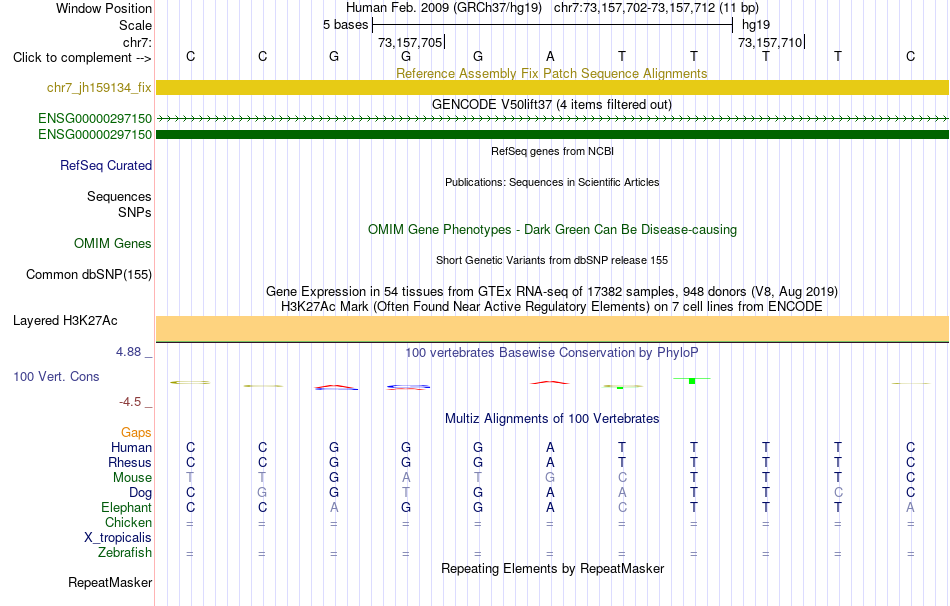Image resolution: width=950 pixels, height=606 pixels.
Task: Click the Short Genetic Variants from dbSNP title
Action: (x=552, y=260)
